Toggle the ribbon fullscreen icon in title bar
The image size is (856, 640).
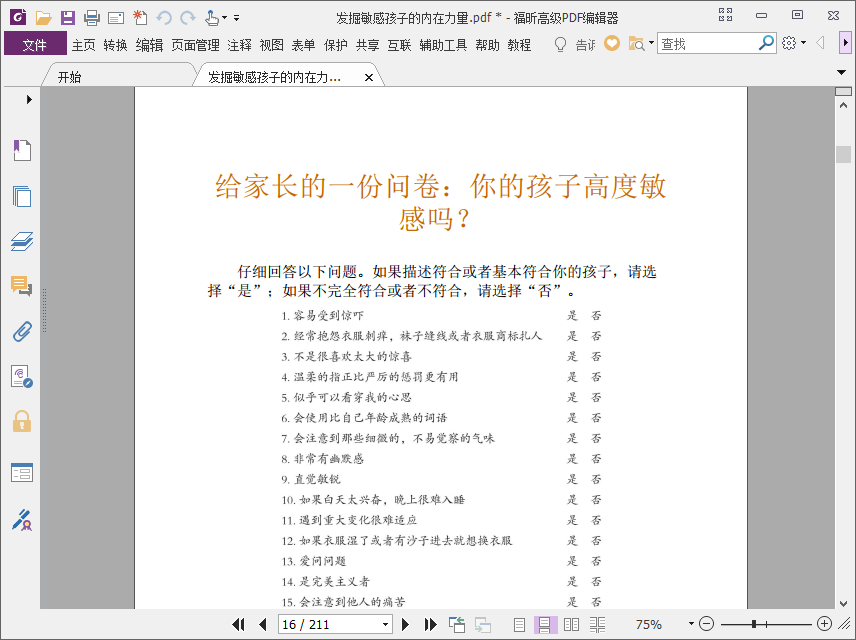coord(725,15)
